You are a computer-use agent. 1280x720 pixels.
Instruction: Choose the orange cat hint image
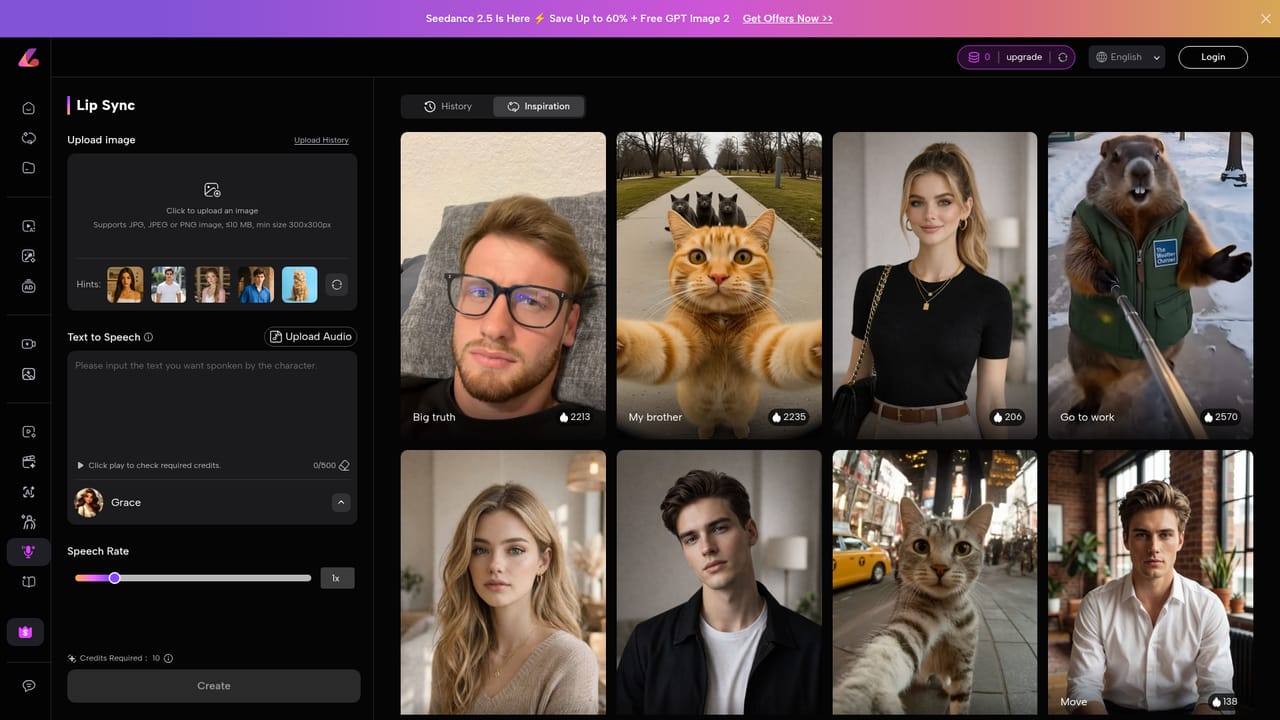point(299,285)
